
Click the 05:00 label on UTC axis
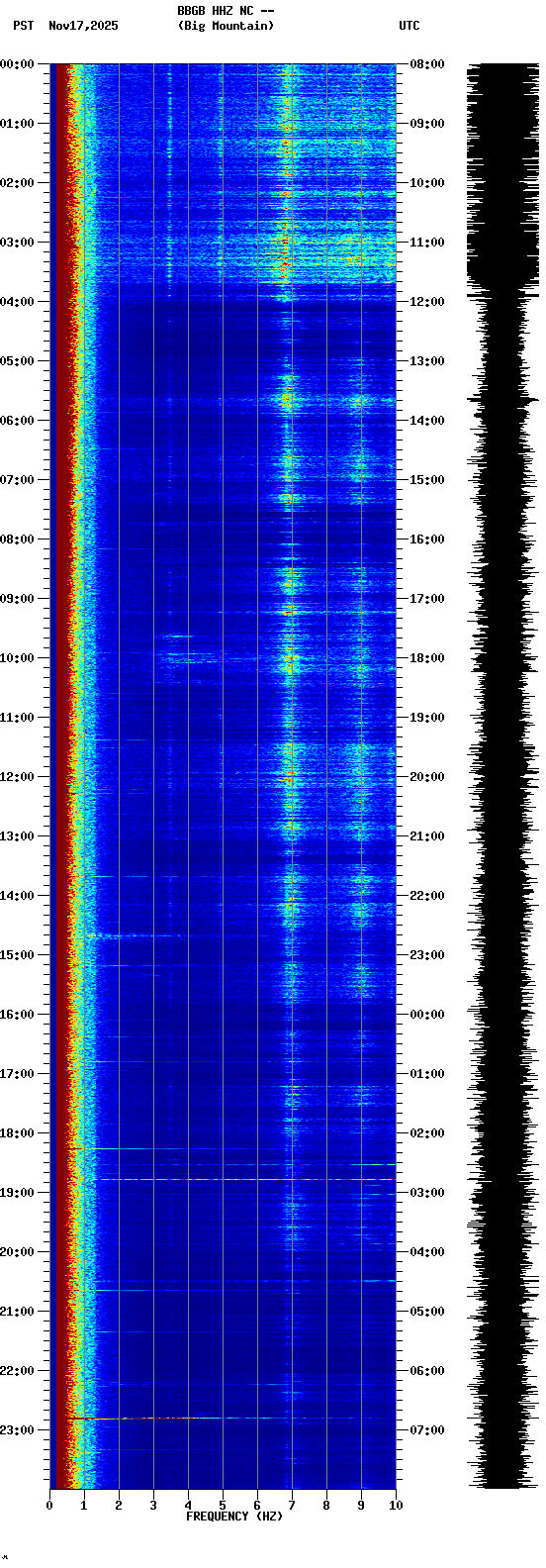pyautogui.click(x=427, y=1312)
